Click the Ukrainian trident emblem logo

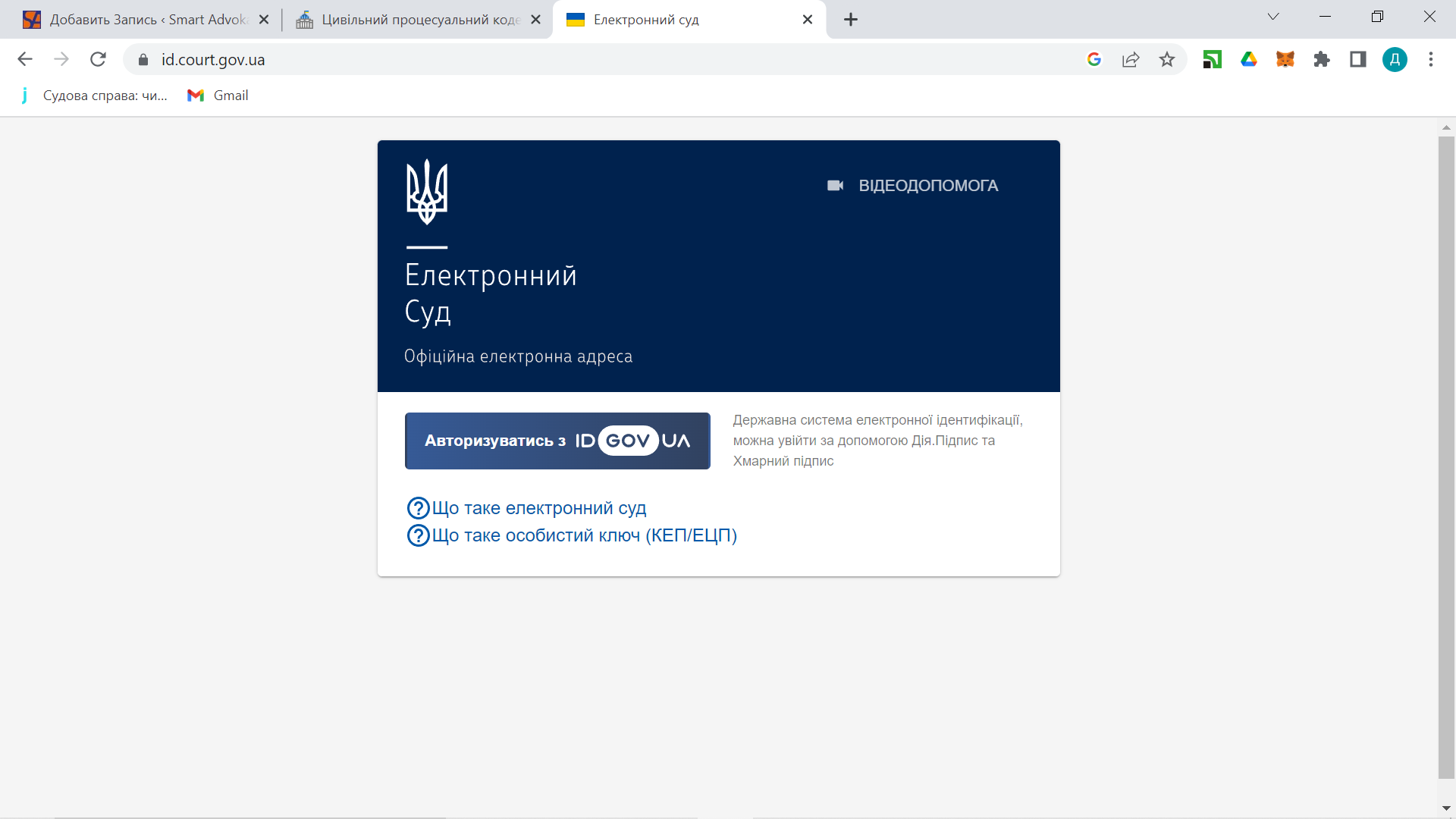pos(427,192)
